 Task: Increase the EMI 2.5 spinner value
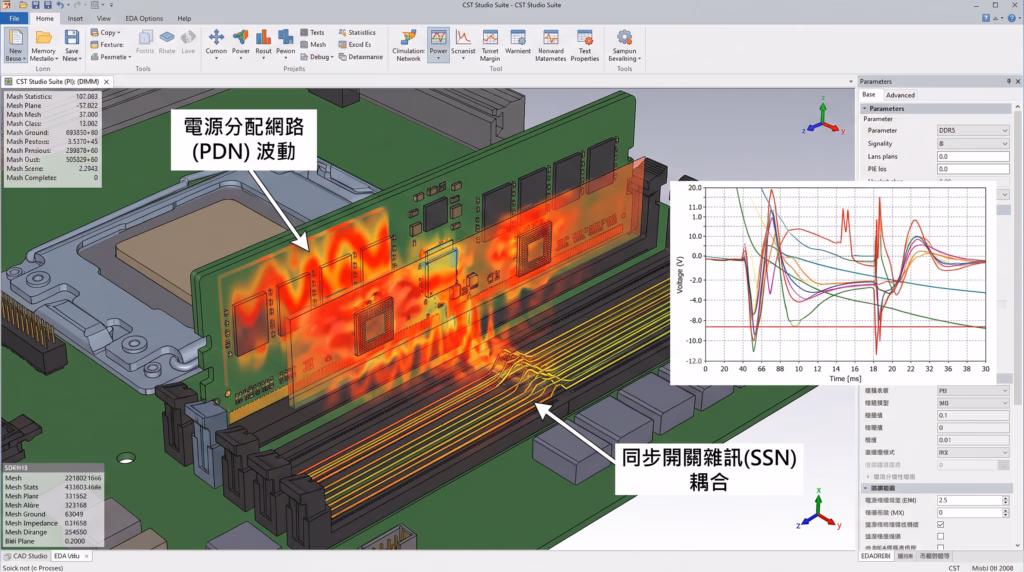click(1006, 498)
